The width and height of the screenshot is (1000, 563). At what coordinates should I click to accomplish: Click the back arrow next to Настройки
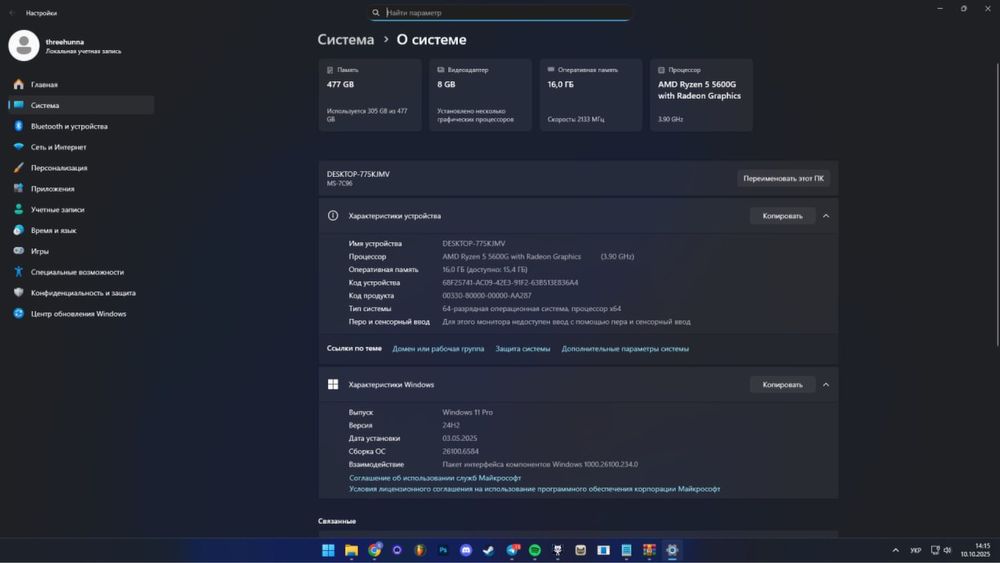click(11, 13)
